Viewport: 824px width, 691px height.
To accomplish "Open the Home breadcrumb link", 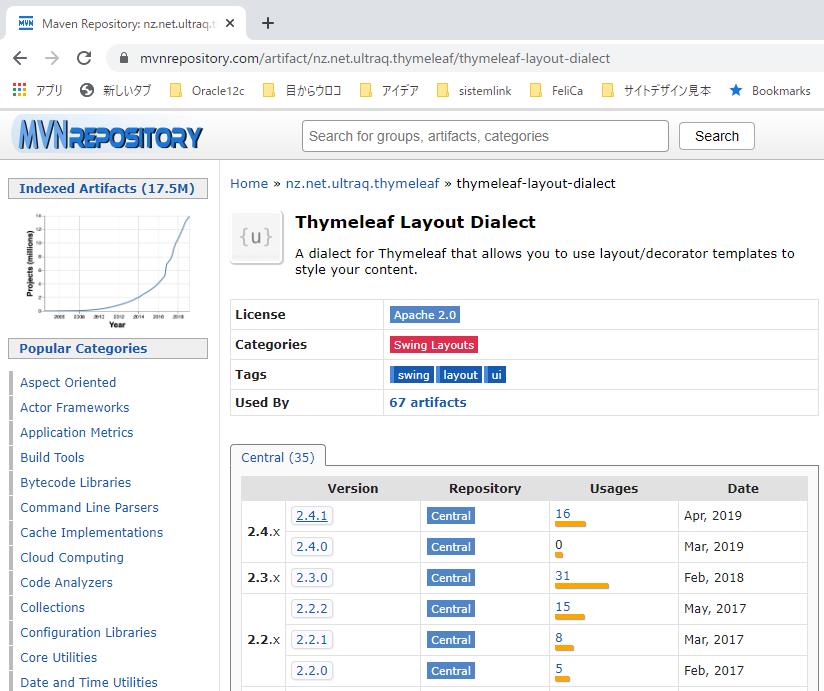I will (249, 183).
